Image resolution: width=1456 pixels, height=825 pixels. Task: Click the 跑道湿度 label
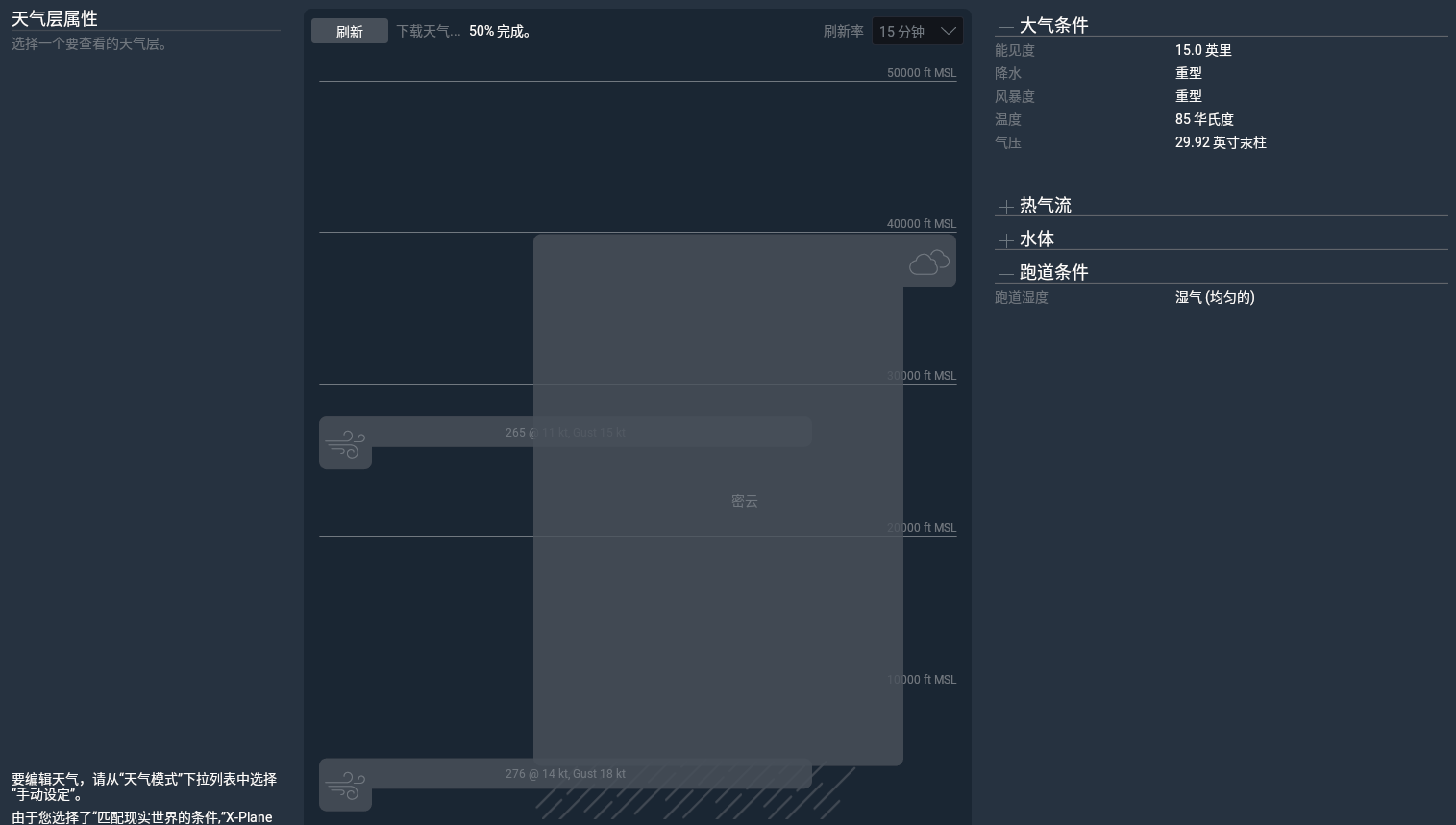click(1022, 297)
